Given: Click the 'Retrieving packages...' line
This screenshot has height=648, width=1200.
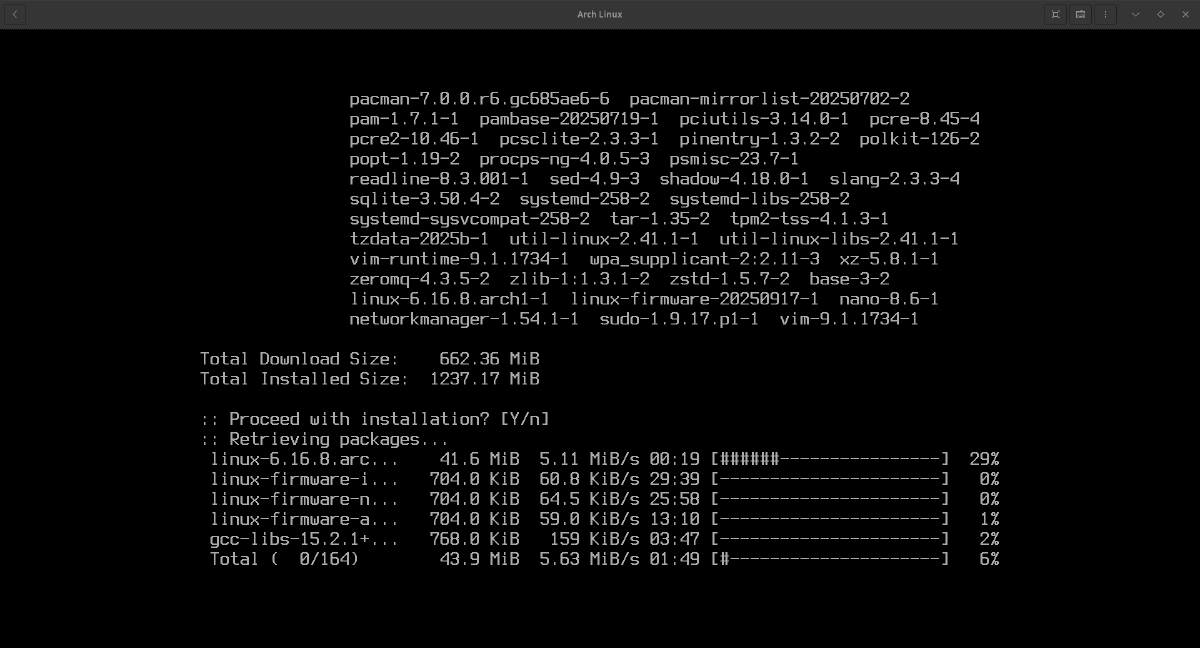Looking at the screenshot, I should pyautogui.click(x=325, y=439).
